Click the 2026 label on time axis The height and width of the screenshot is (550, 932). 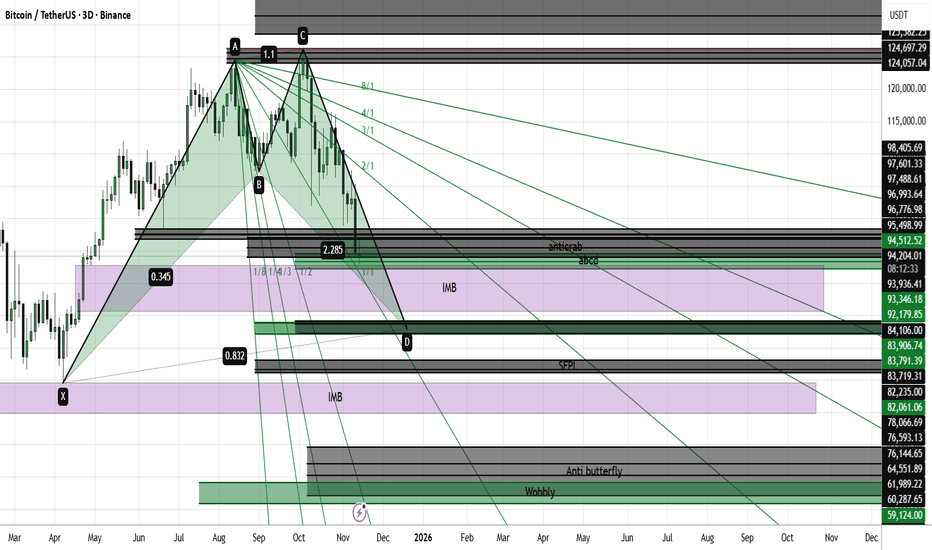click(x=422, y=537)
